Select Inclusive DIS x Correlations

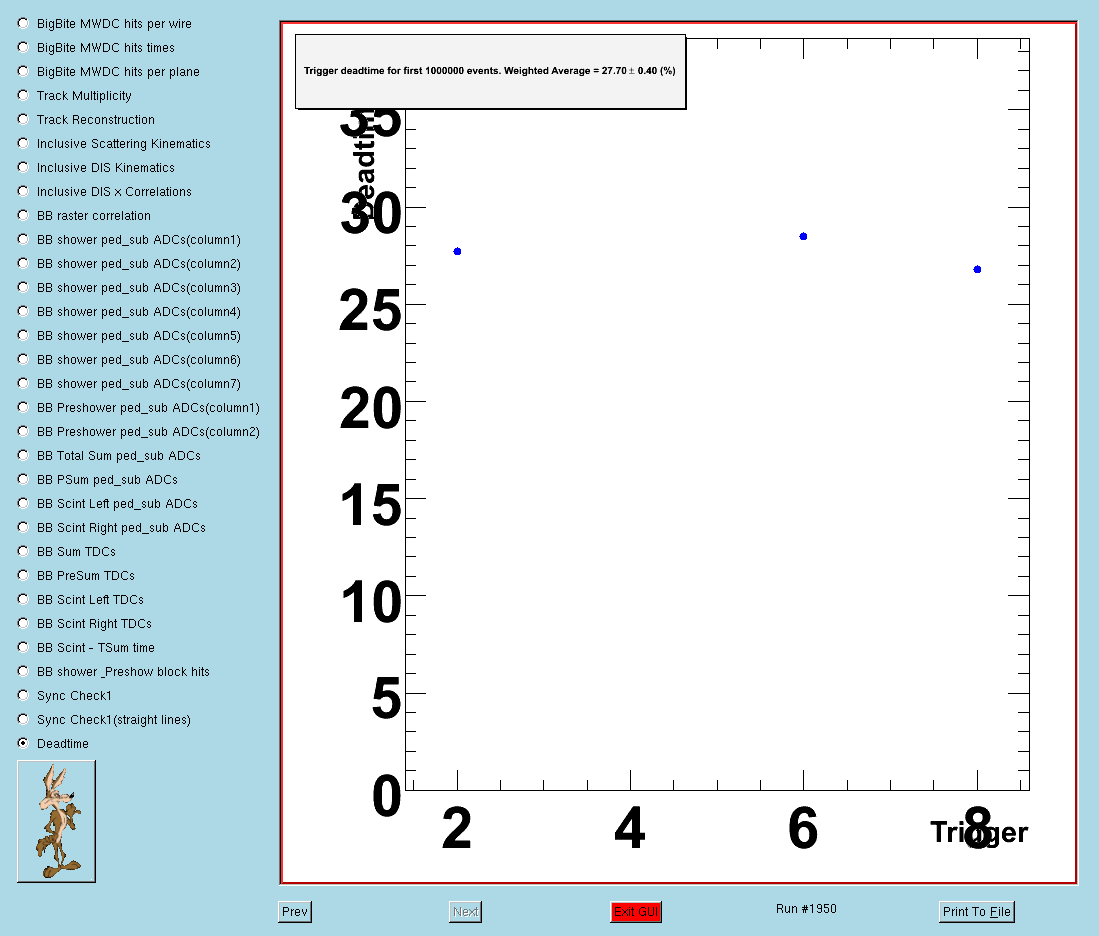tap(23, 191)
